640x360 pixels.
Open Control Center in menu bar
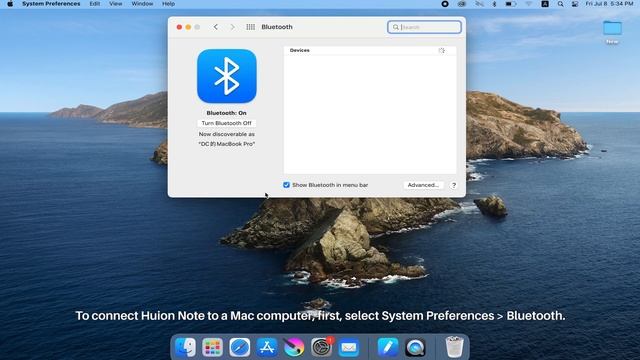click(x=575, y=4)
